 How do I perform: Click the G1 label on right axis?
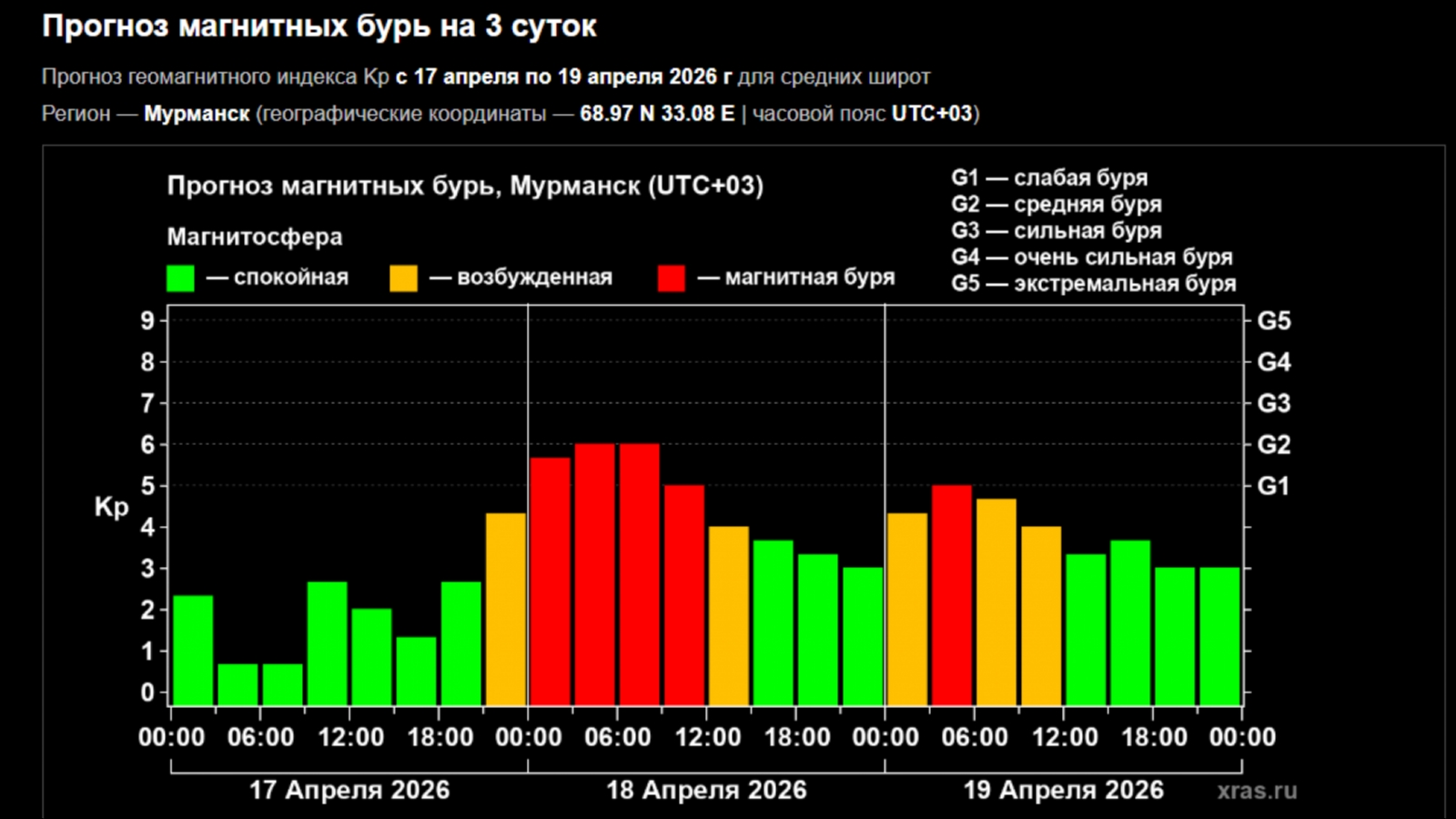click(1273, 487)
